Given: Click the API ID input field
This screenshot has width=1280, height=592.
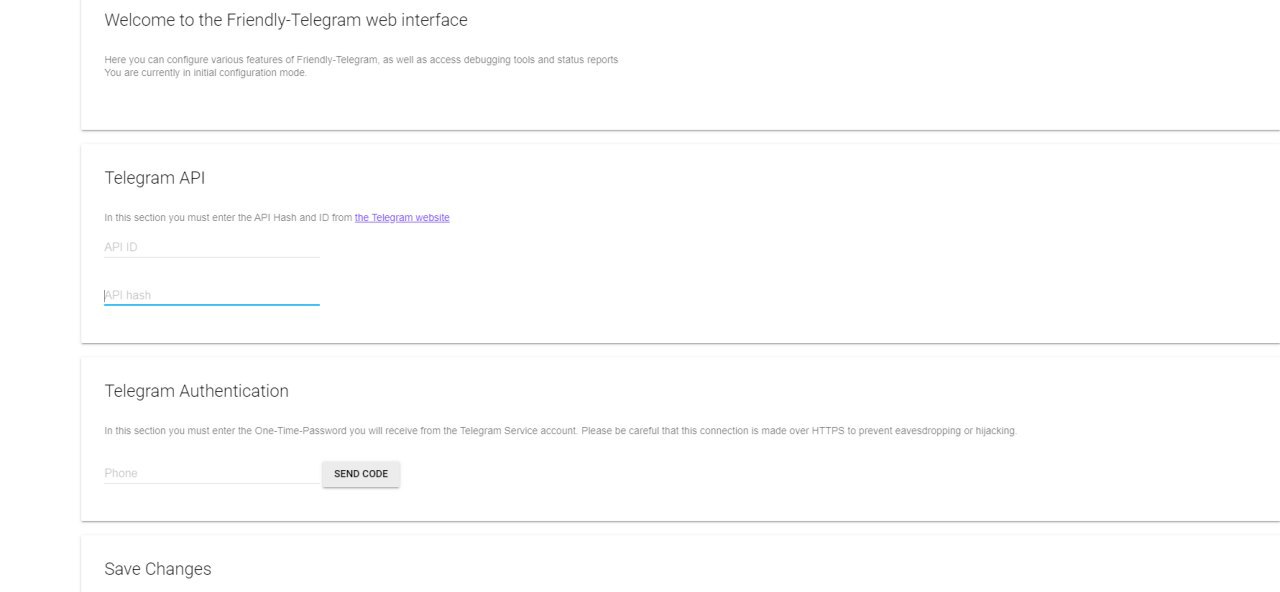Looking at the screenshot, I should click(212, 247).
